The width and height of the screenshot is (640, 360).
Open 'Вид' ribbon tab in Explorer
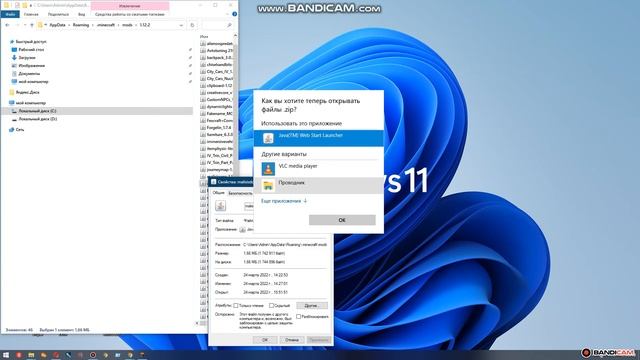coord(82,14)
